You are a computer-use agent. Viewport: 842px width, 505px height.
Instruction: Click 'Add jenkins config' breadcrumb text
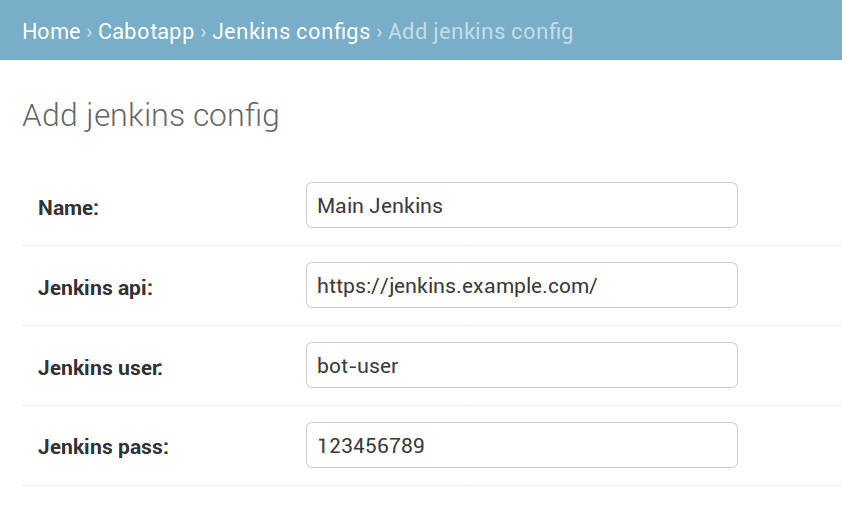481,32
